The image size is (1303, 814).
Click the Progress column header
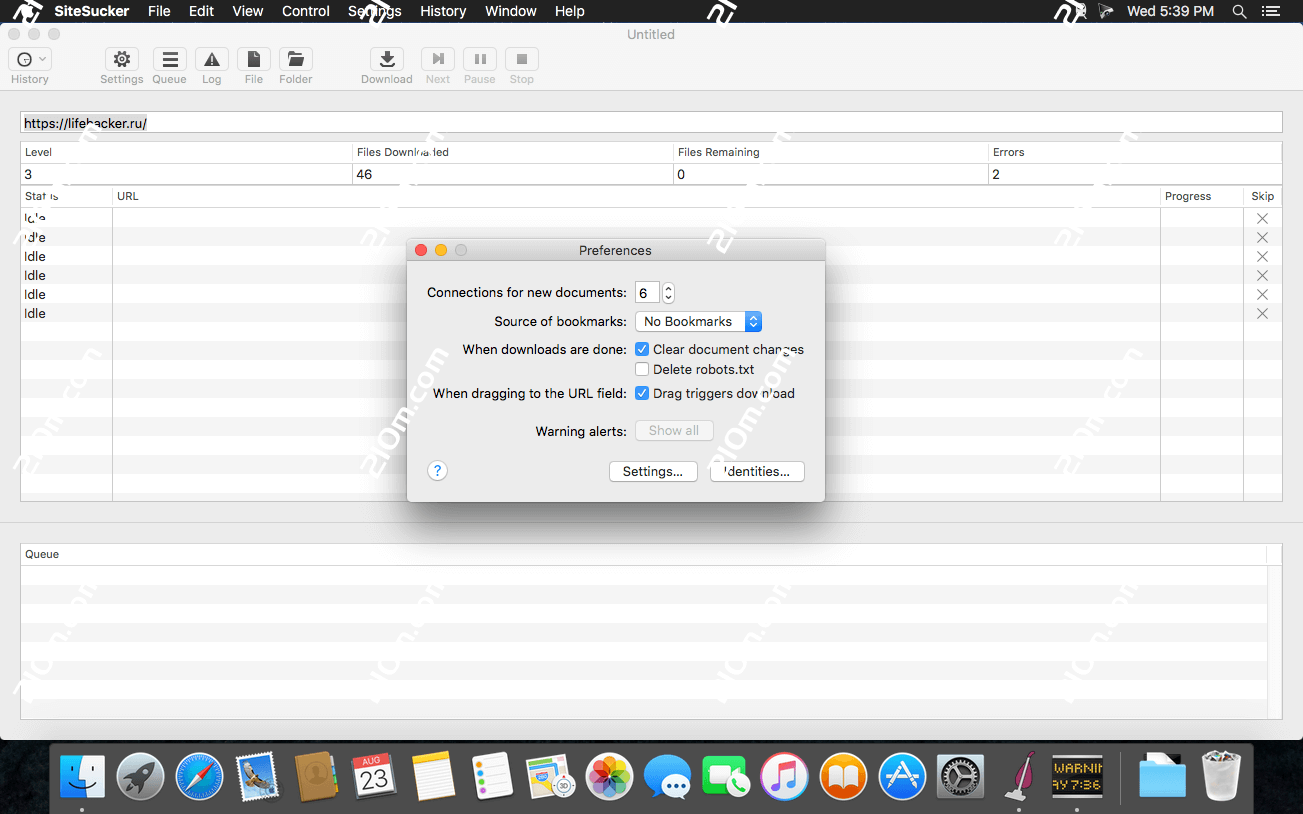tap(1201, 196)
